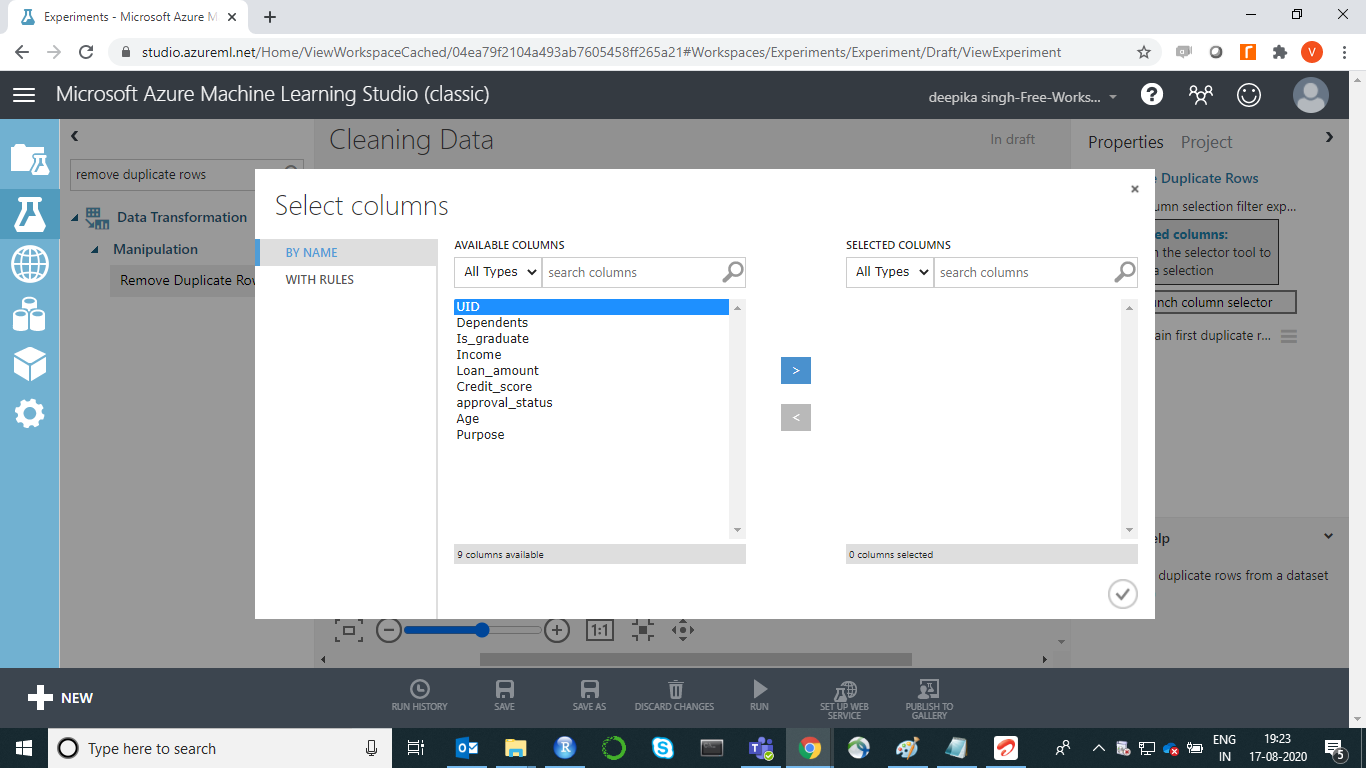Select the UID column
1366x768 pixels.
click(592, 307)
